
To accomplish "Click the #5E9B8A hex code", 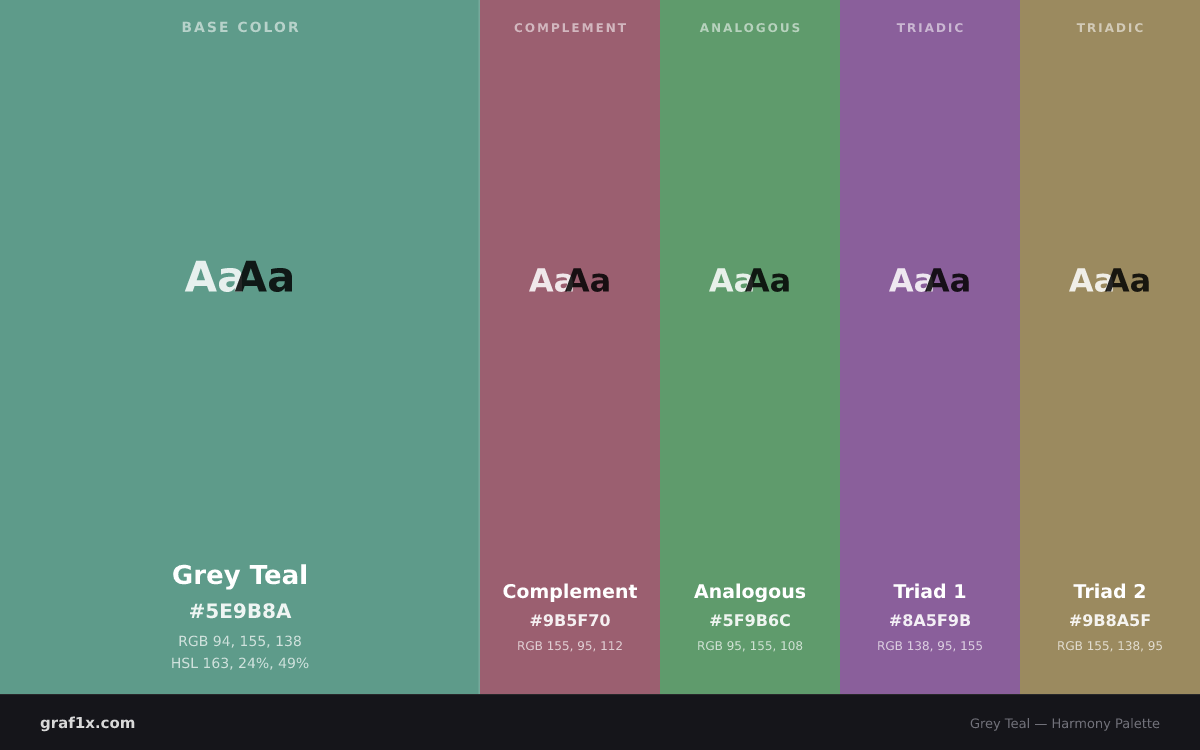I will [x=240, y=611].
